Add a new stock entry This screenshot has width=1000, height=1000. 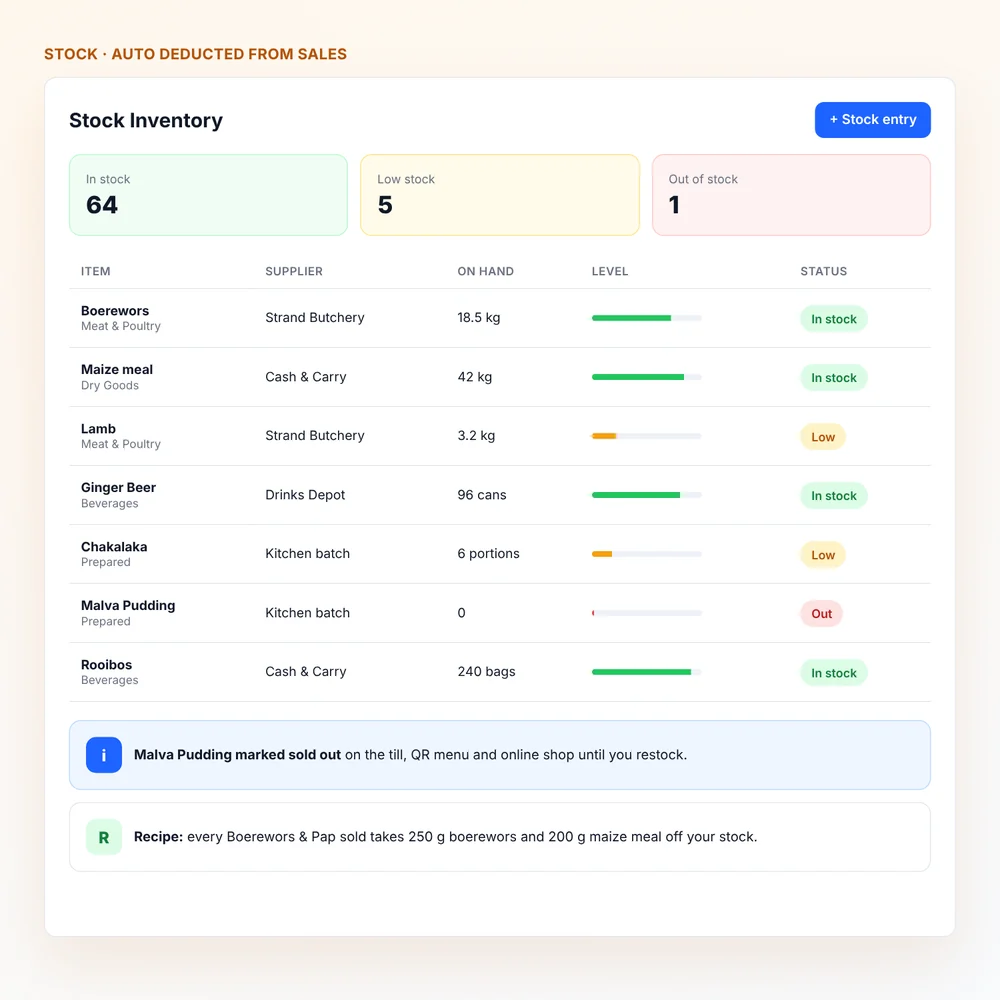pos(872,120)
